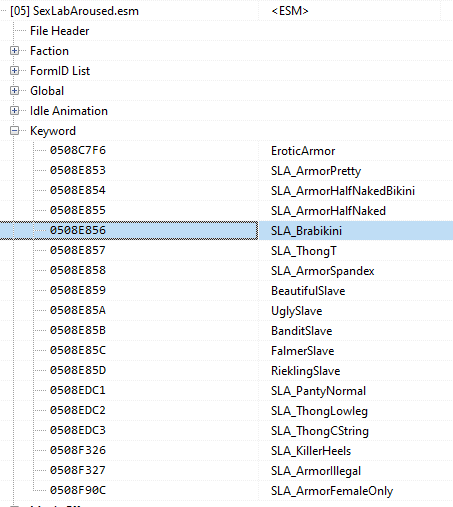Click the UglySlave editor ID
The height and width of the screenshot is (507, 453).
coord(297,311)
